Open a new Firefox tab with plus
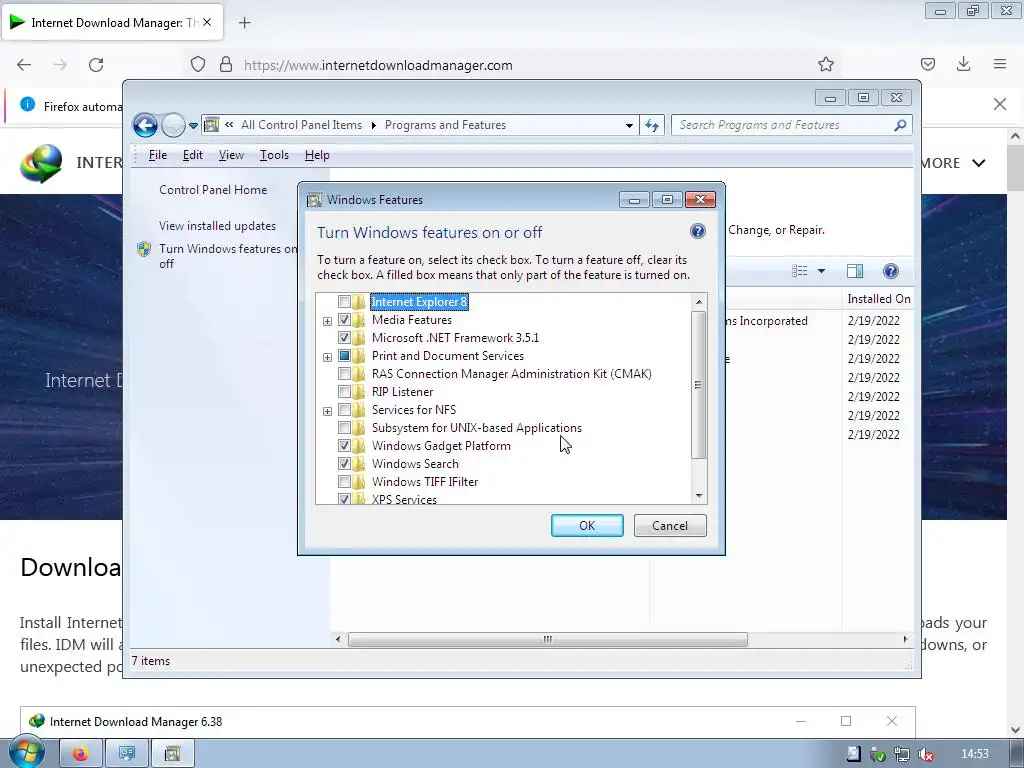Viewport: 1024px width, 768px height. pos(244,23)
